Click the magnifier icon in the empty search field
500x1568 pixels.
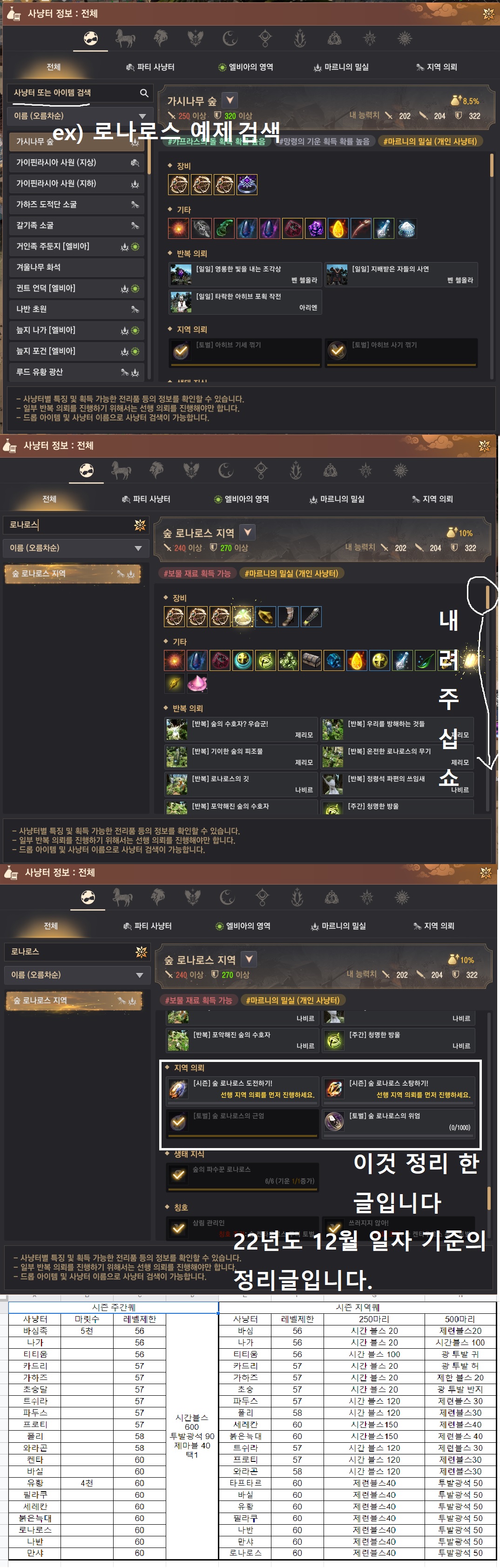pyautogui.click(x=144, y=93)
